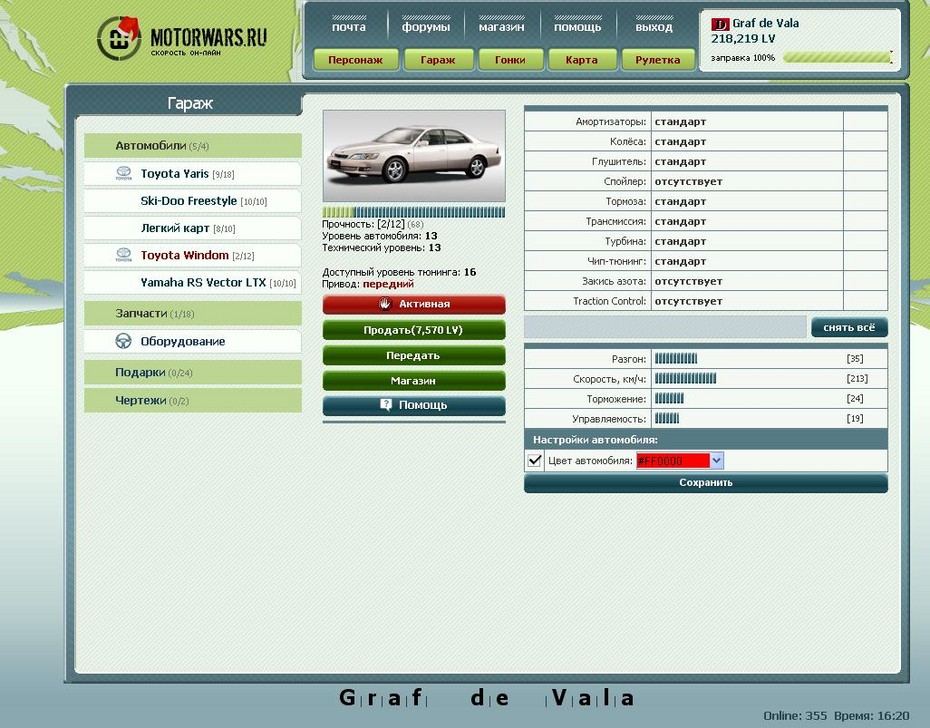Select Toyota Windom in car list
930x728 pixels.
pos(193,256)
